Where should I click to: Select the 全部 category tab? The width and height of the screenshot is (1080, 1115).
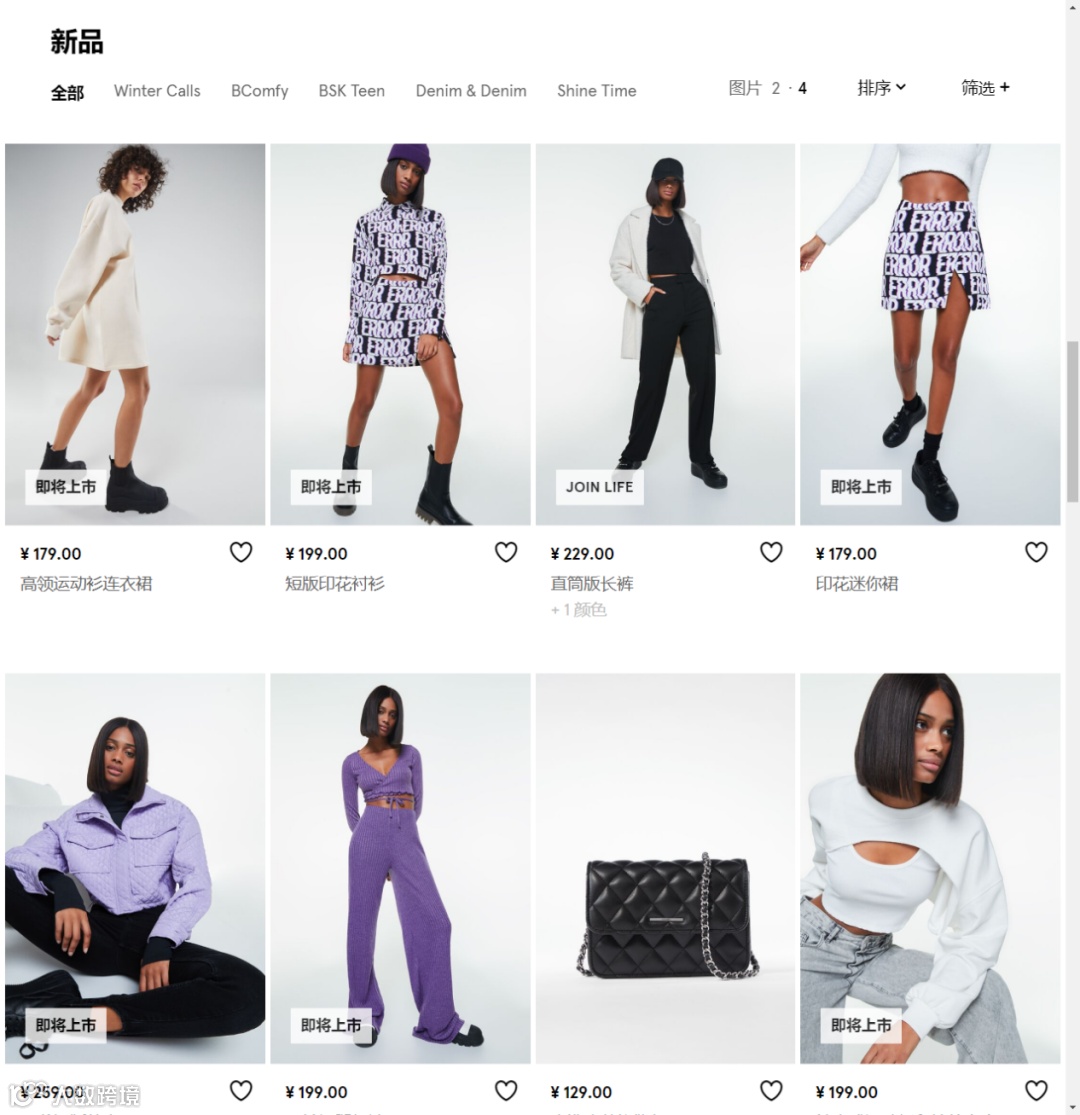[x=68, y=92]
